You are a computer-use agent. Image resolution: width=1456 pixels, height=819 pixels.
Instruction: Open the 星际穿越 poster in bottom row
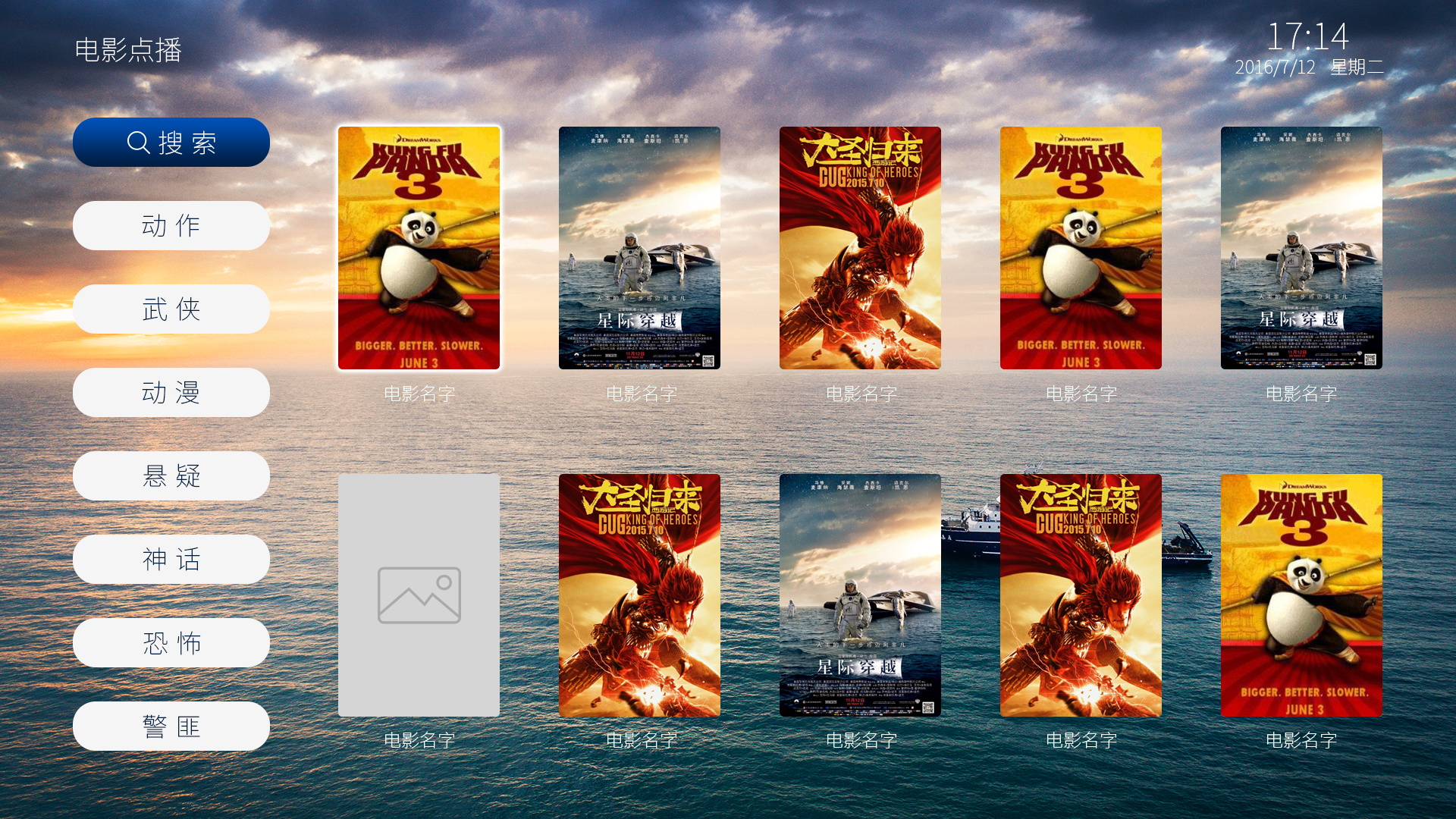(860, 595)
